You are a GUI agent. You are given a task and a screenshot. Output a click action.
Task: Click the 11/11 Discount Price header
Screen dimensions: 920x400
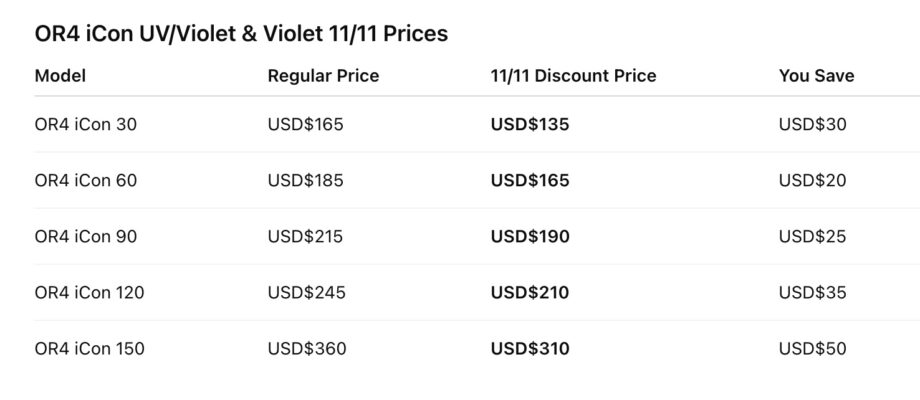tap(573, 76)
